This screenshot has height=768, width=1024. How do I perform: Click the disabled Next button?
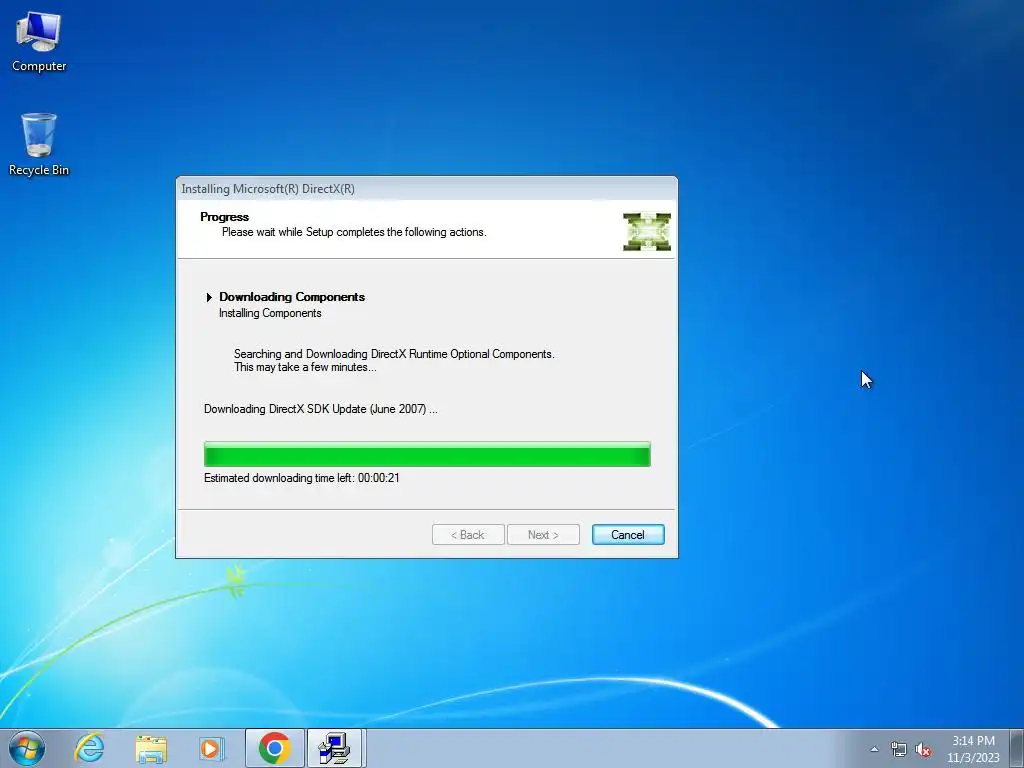[543, 534]
